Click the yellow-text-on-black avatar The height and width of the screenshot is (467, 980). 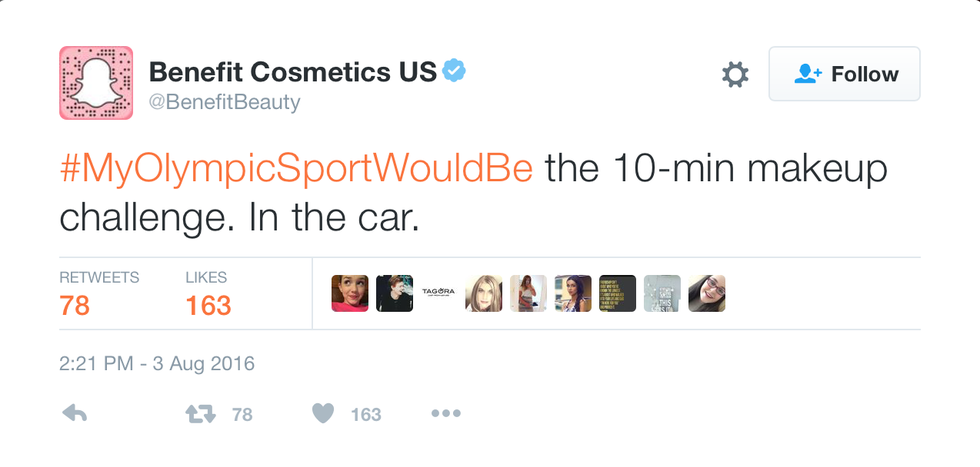pos(617,293)
